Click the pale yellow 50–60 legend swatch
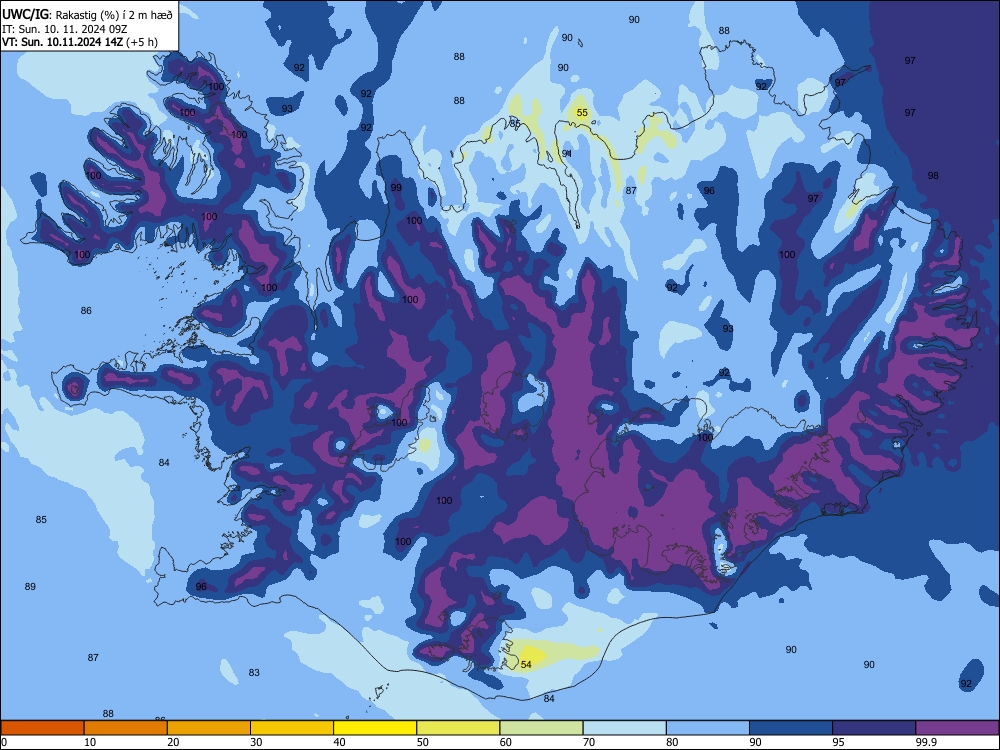 tap(458, 728)
